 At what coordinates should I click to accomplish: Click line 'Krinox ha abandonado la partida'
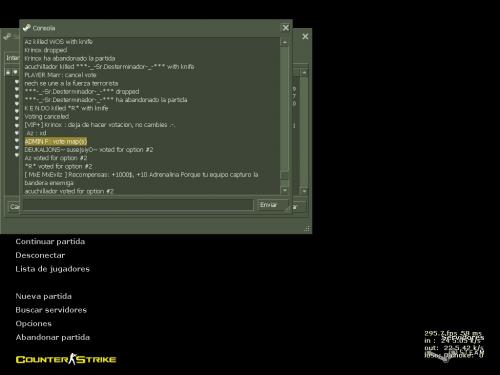pyautogui.click(x=70, y=58)
